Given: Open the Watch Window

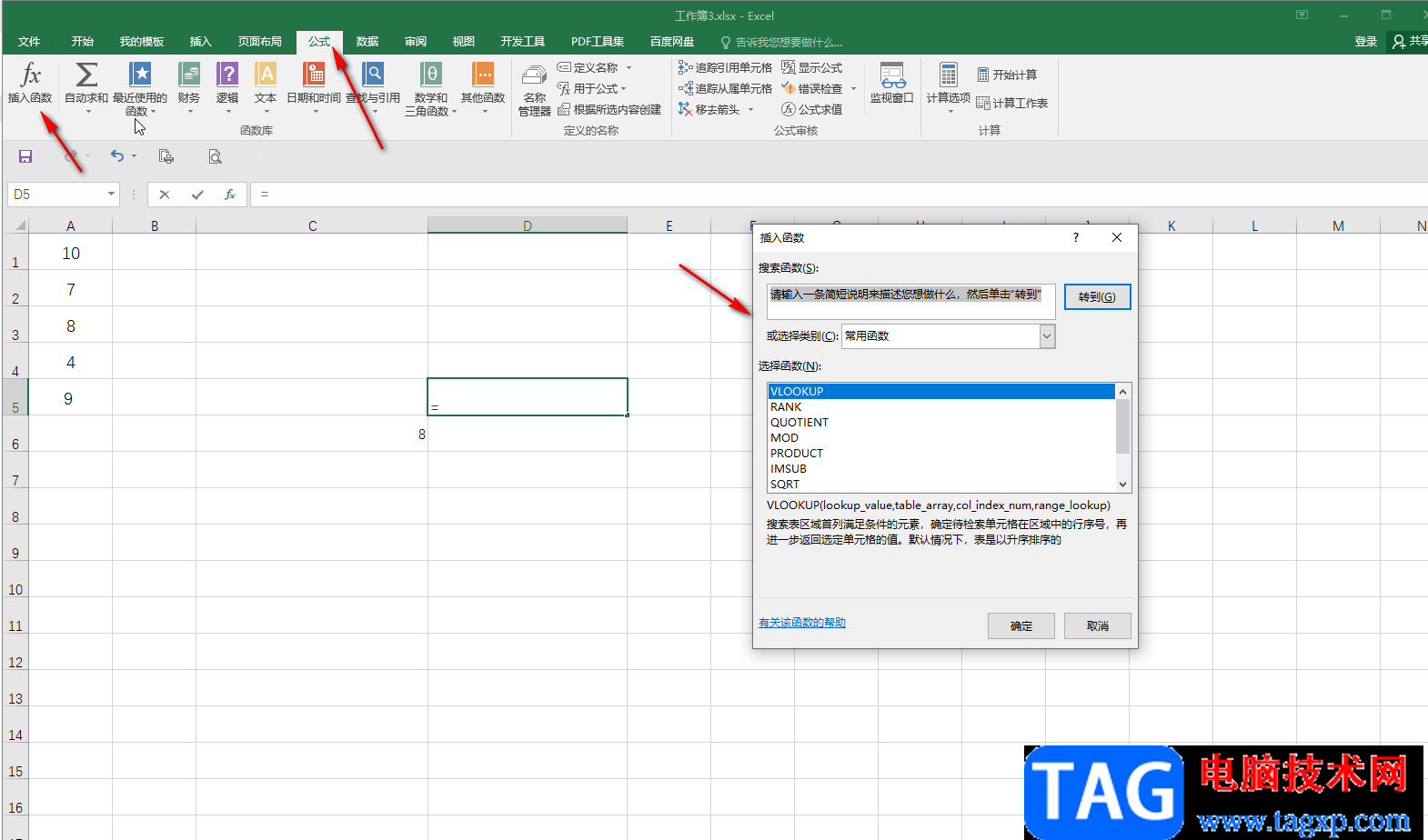Looking at the screenshot, I should click(892, 84).
